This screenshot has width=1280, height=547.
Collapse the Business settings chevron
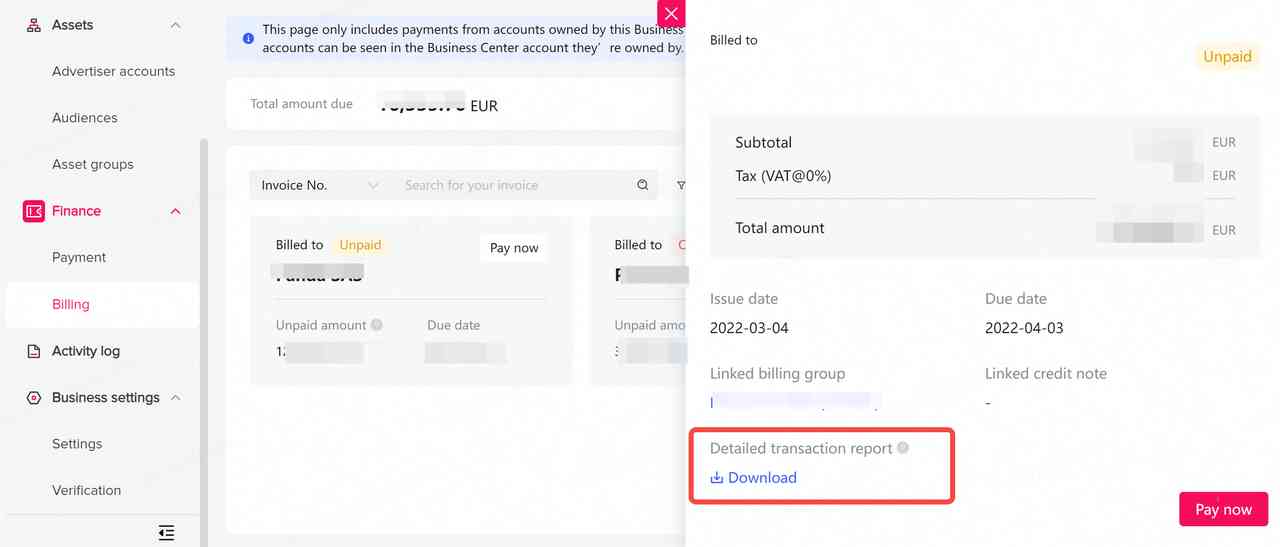pos(176,397)
